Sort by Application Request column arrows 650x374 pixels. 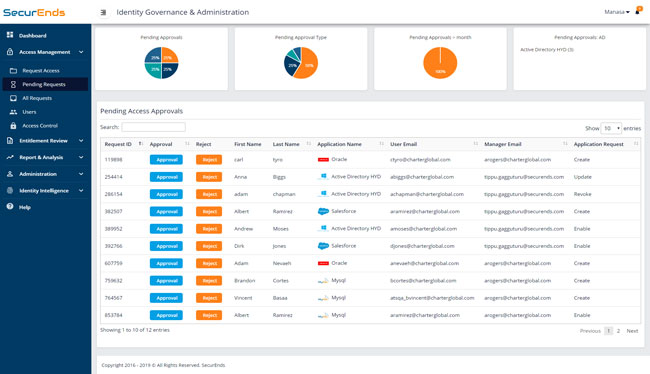pos(636,144)
